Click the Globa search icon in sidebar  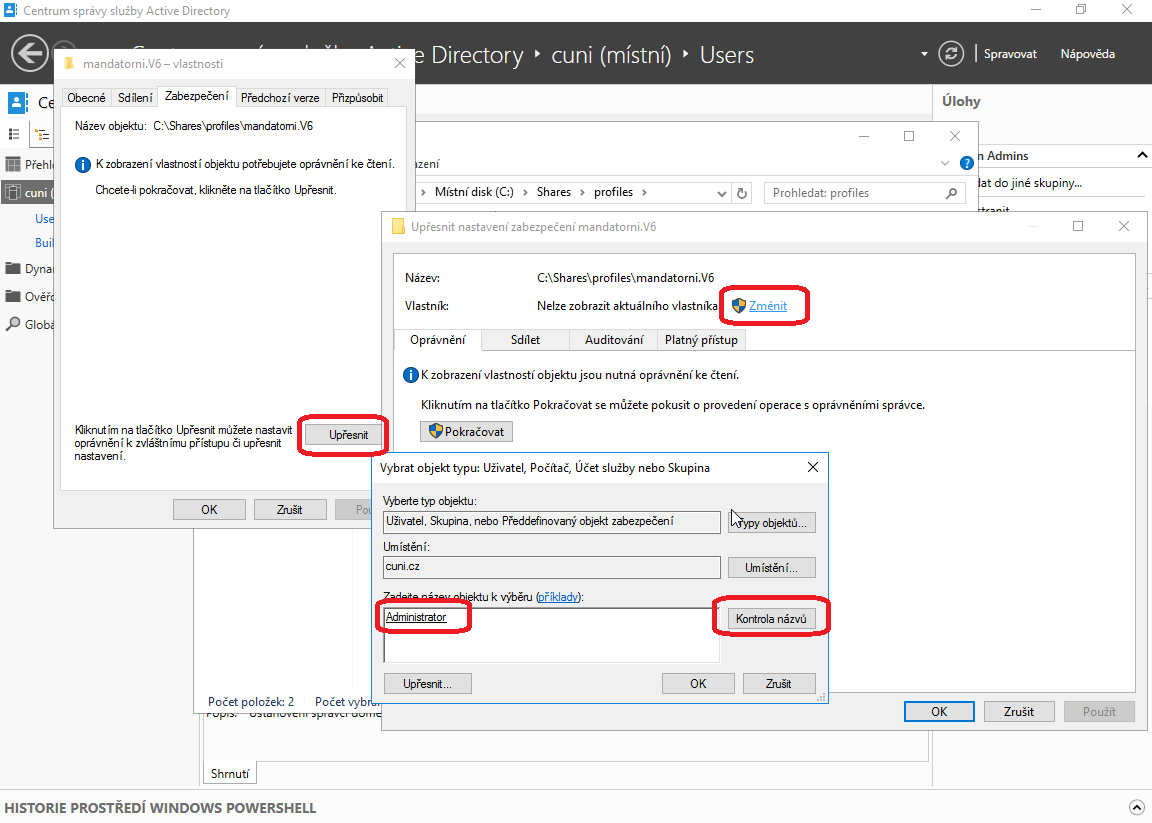[14, 324]
